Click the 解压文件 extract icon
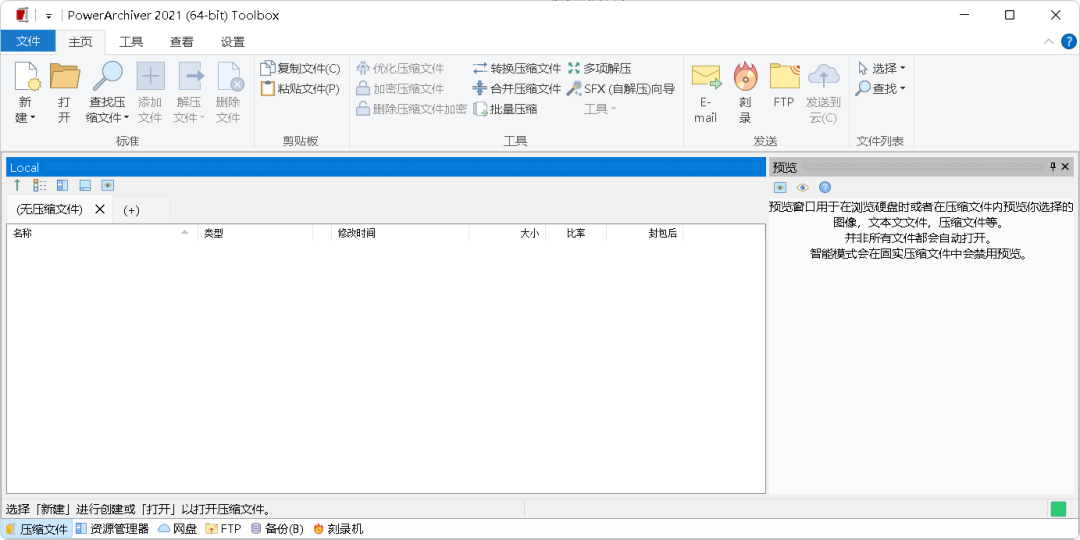 pos(190,76)
